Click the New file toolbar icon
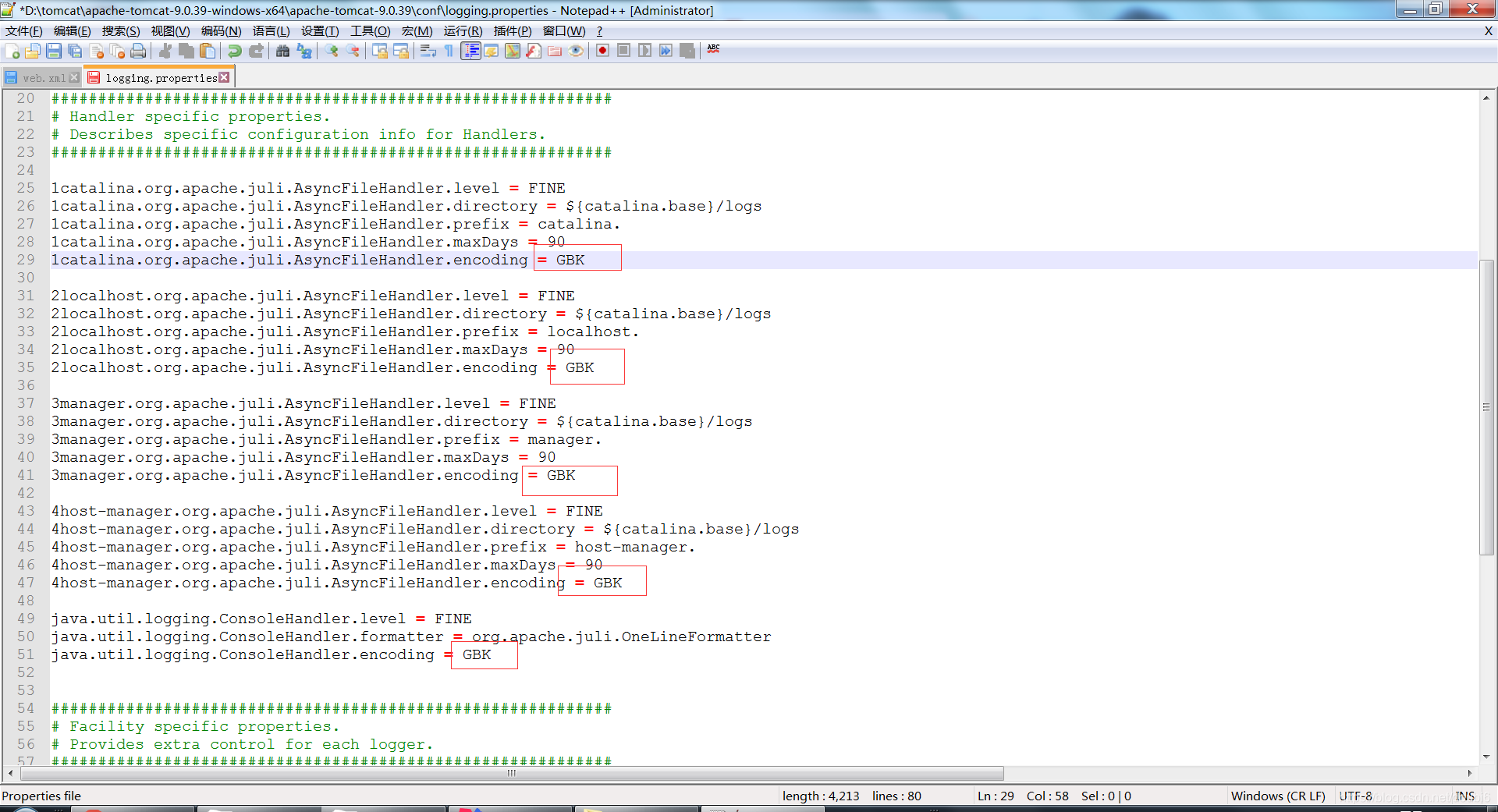The height and width of the screenshot is (812, 1498). (x=12, y=51)
